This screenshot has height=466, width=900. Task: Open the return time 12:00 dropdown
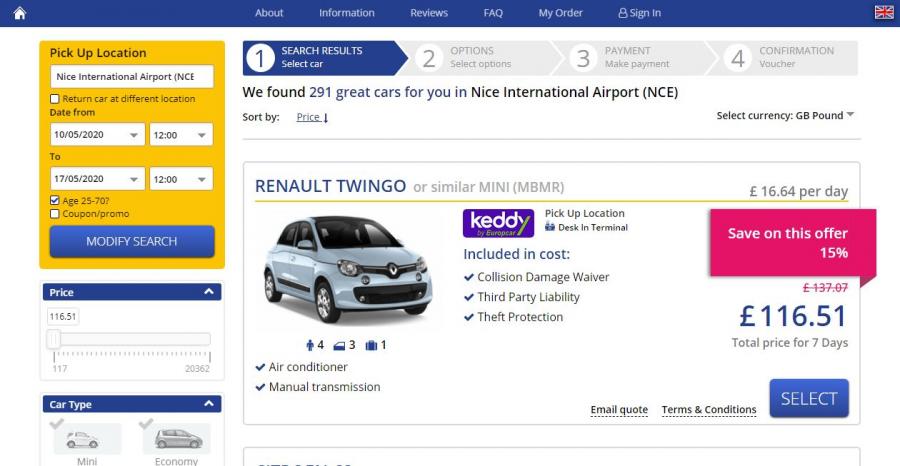[181, 178]
